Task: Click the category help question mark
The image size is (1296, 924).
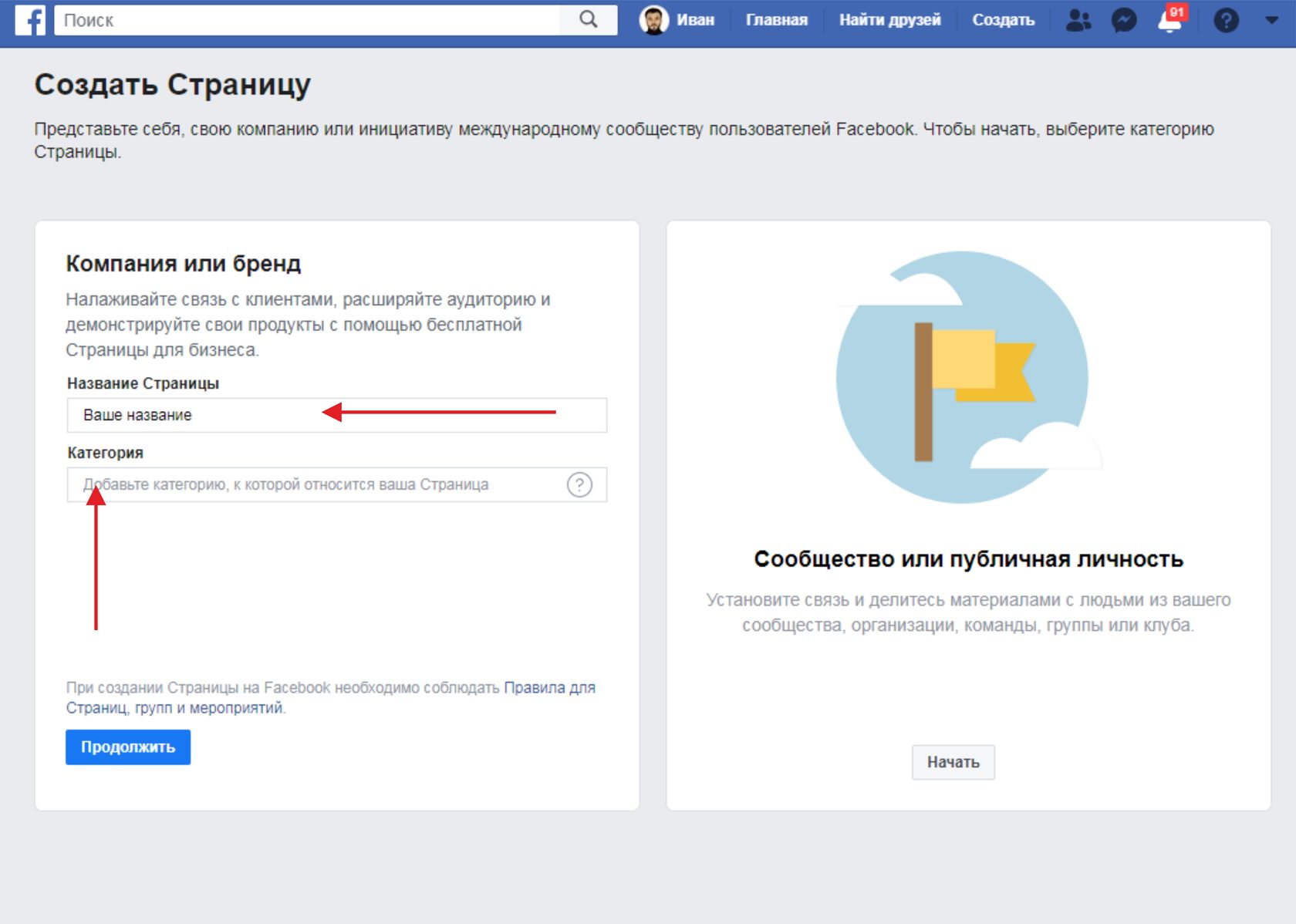Action: [579, 484]
